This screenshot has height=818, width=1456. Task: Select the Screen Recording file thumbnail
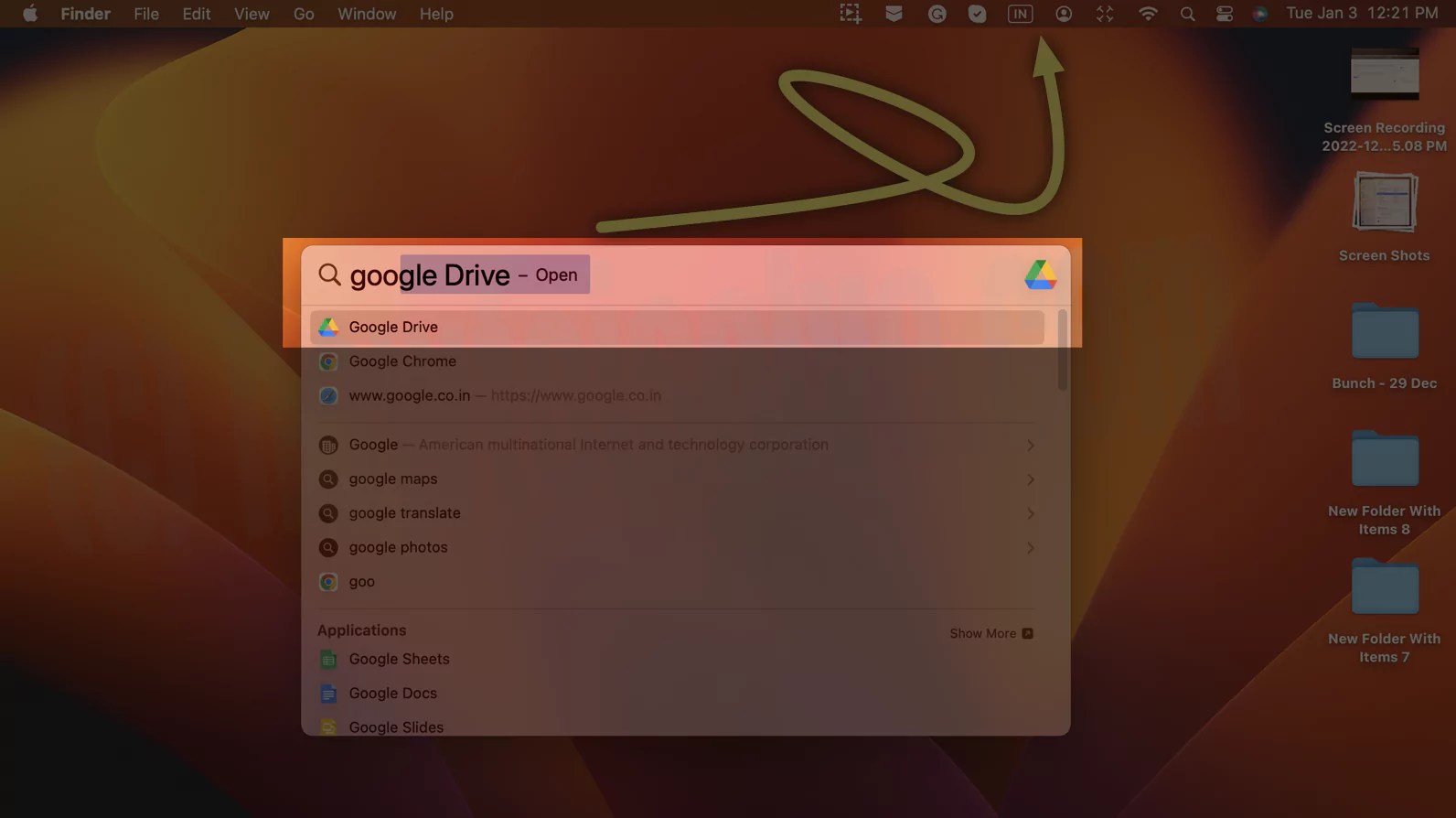1385,73
